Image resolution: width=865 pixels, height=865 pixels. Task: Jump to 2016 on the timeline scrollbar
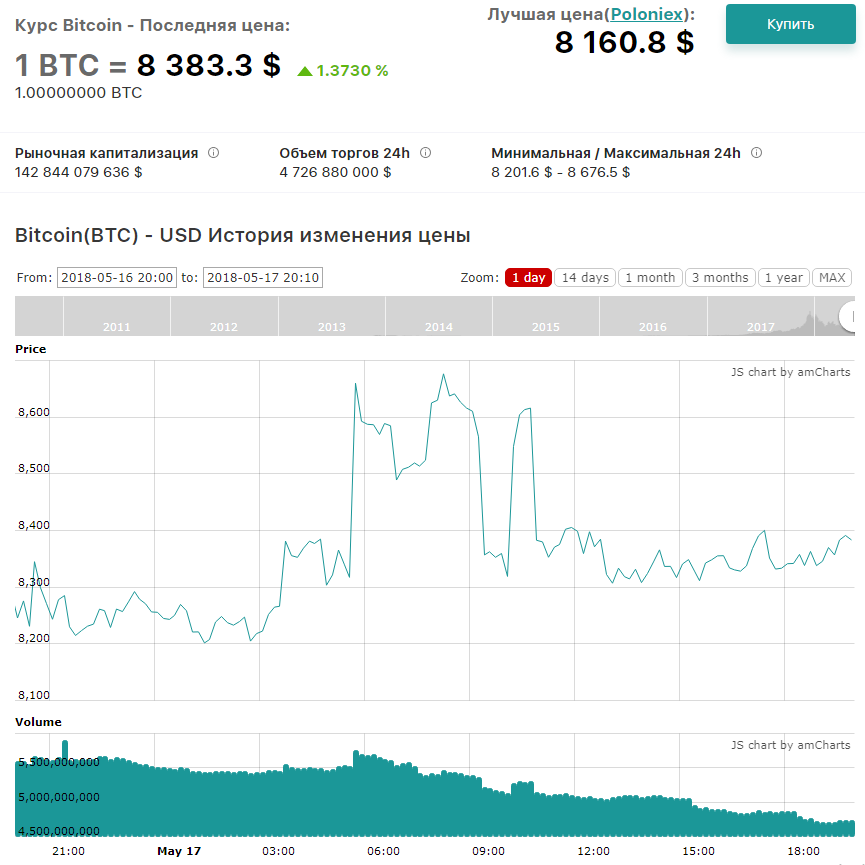(653, 316)
